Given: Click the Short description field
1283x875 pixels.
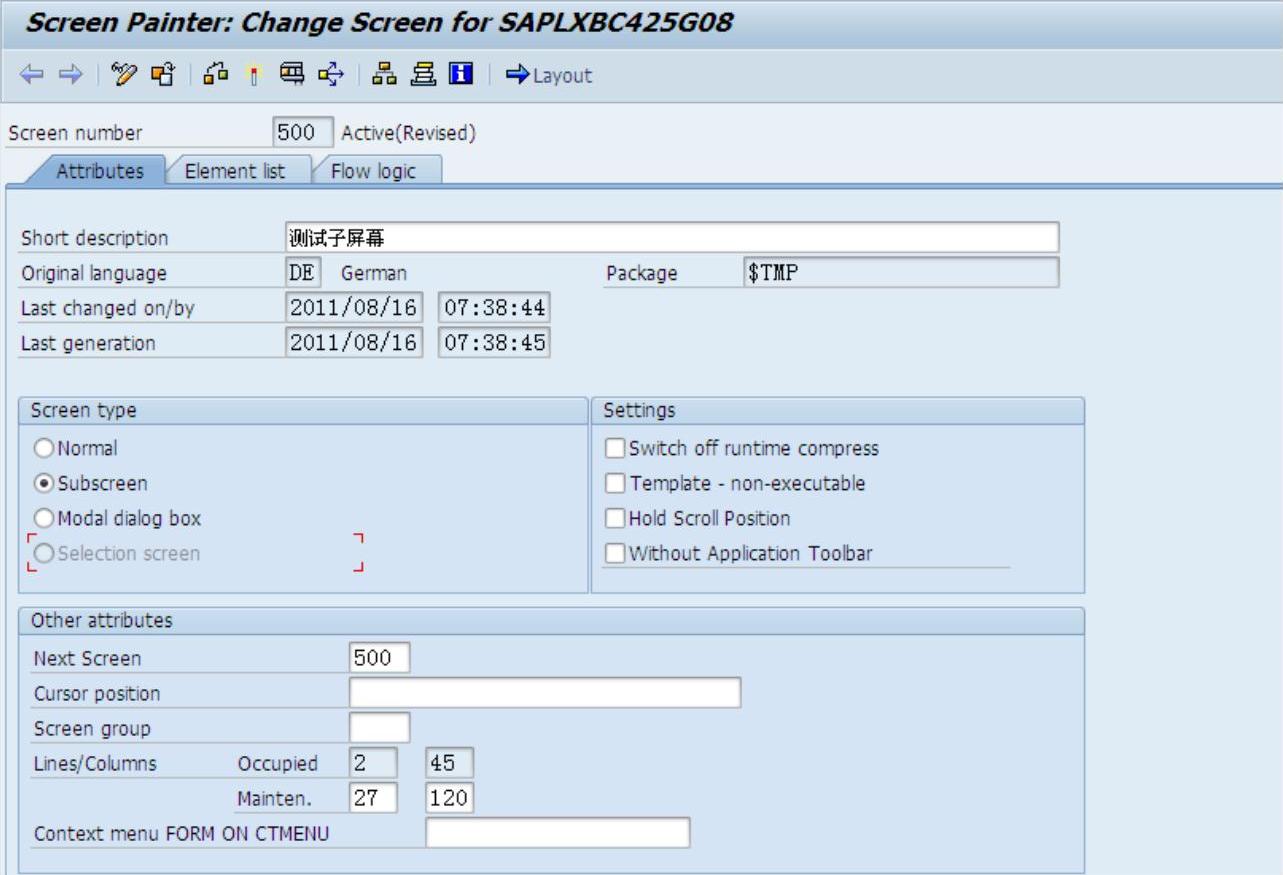Looking at the screenshot, I should (x=671, y=238).
